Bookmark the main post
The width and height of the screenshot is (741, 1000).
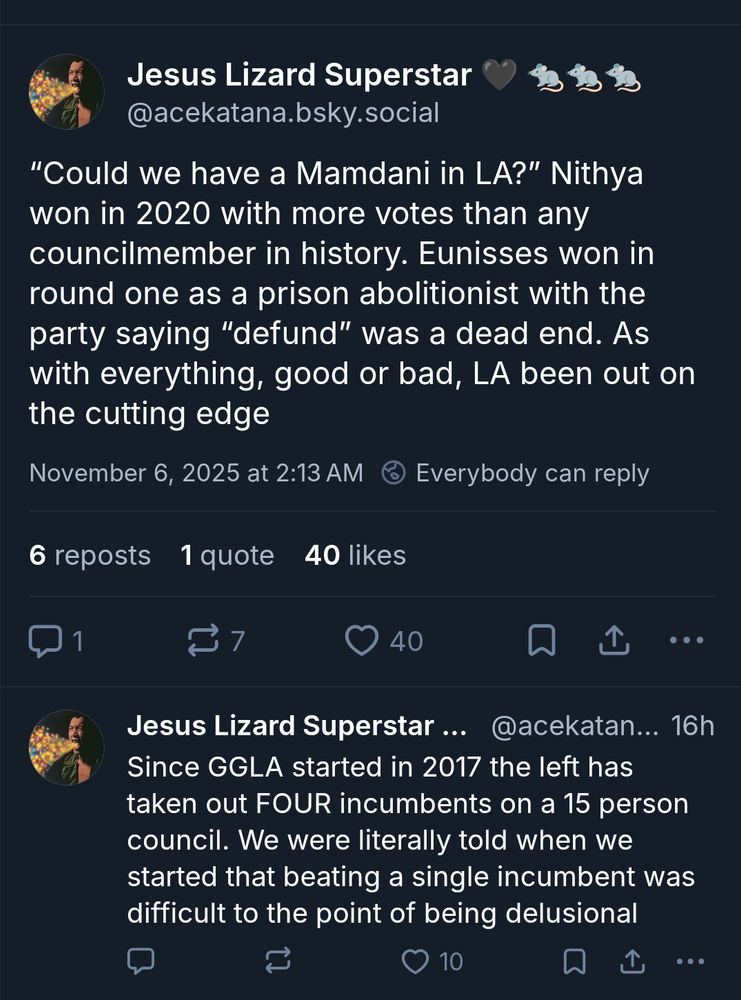[541, 641]
